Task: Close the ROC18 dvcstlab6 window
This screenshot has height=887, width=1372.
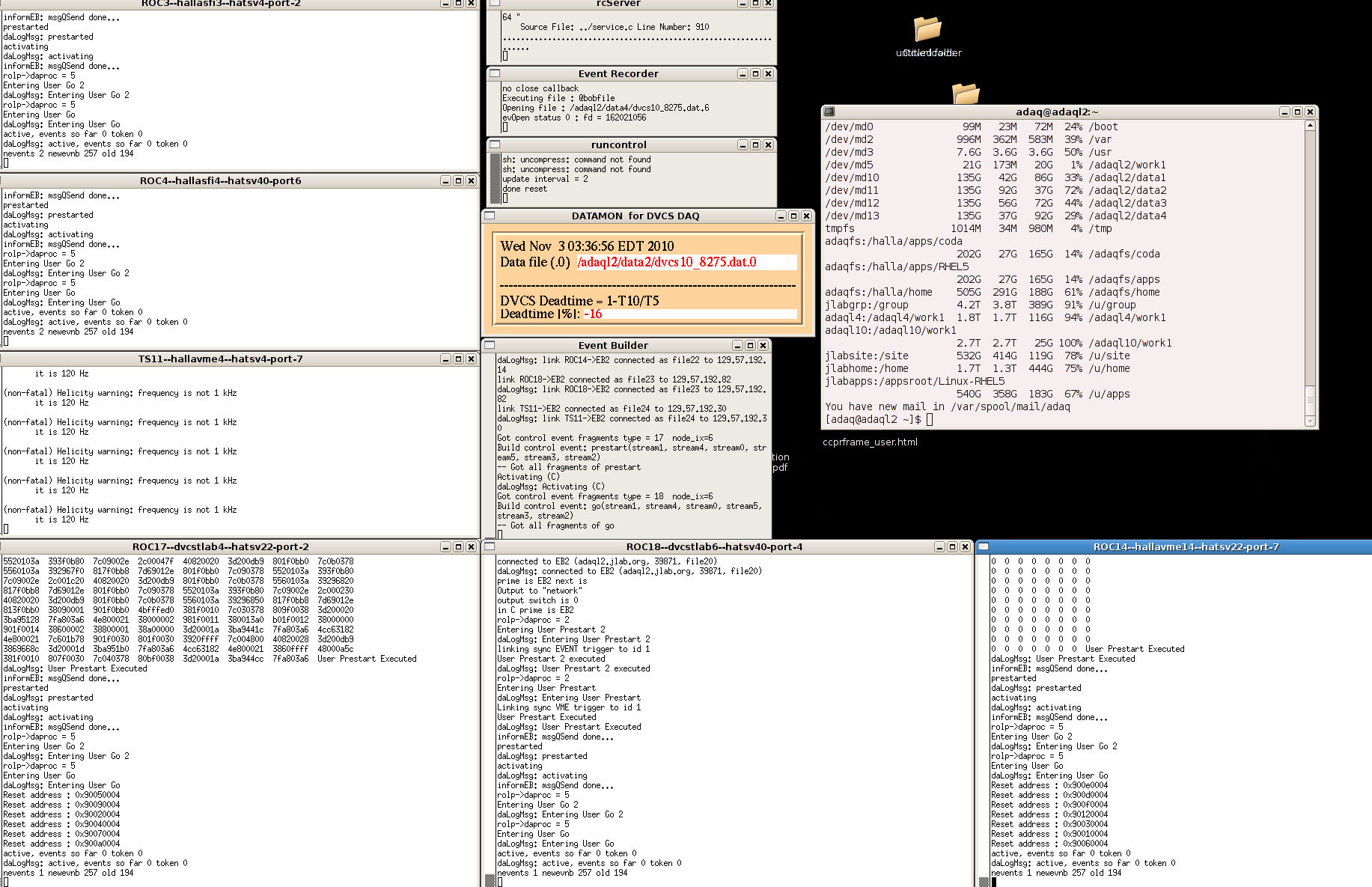Action: coord(965,546)
